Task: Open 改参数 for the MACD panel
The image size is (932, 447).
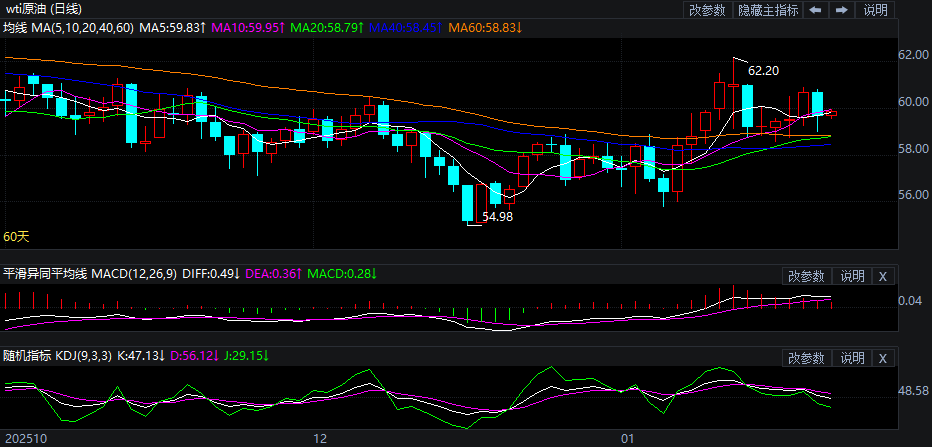Action: coord(806,276)
